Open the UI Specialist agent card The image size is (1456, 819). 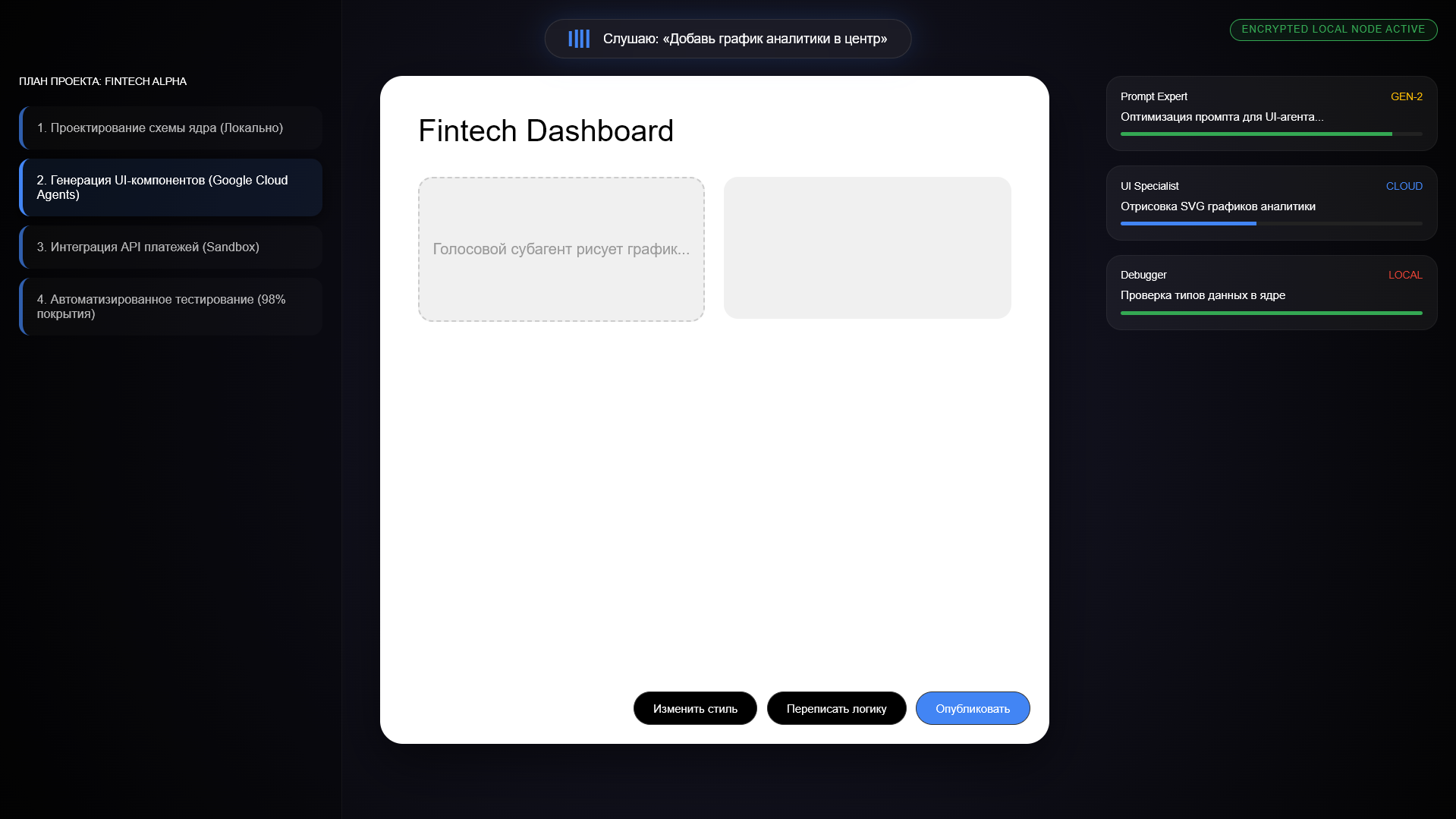(x=1272, y=203)
